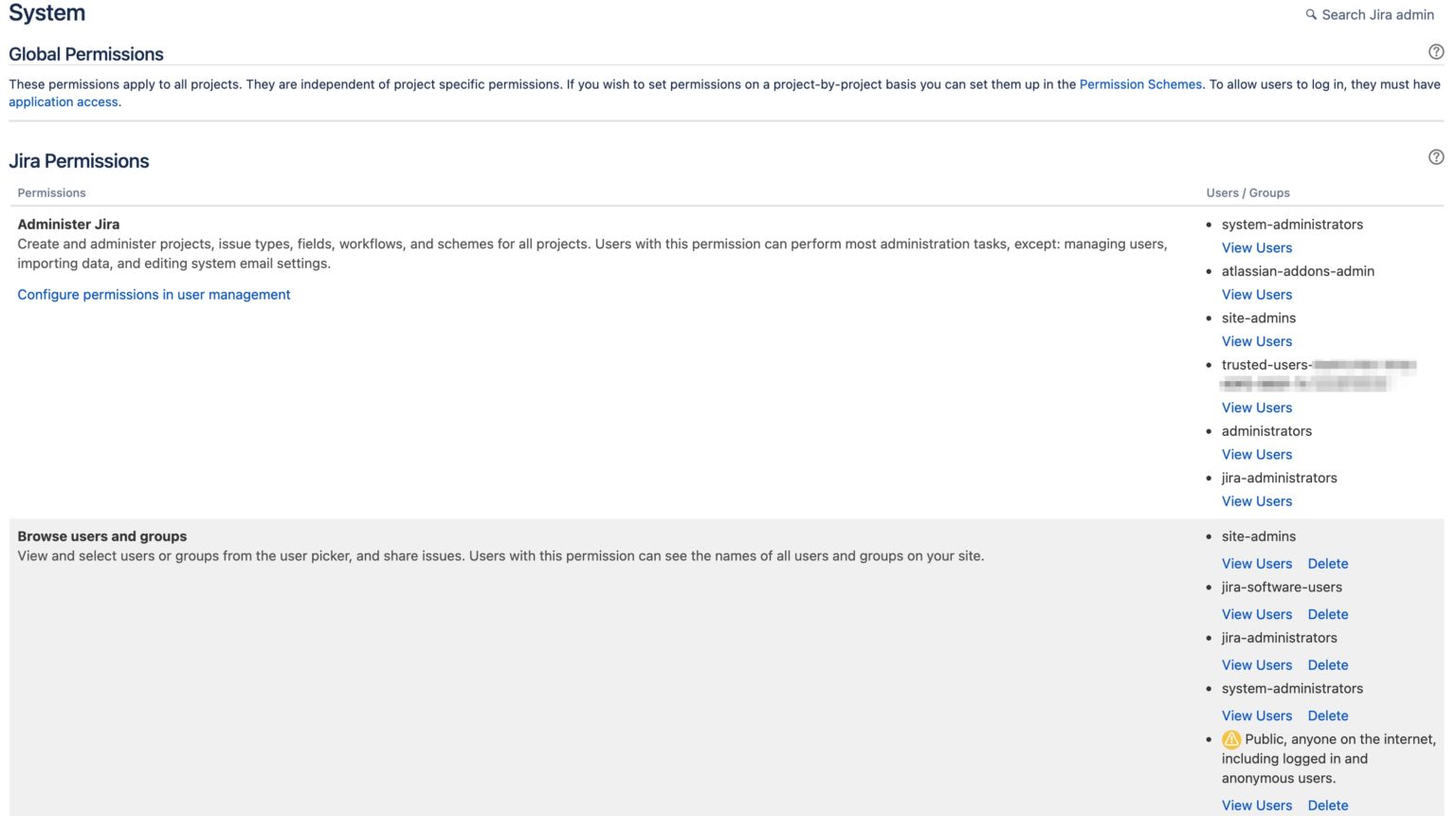1456x816 pixels.
Task: Click the Jira Permissions heading text
Action: pyautogui.click(x=79, y=161)
